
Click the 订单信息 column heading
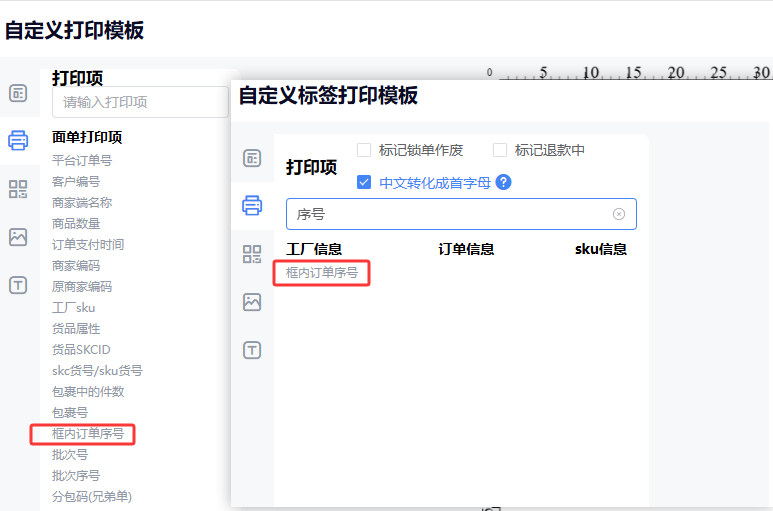coord(466,249)
